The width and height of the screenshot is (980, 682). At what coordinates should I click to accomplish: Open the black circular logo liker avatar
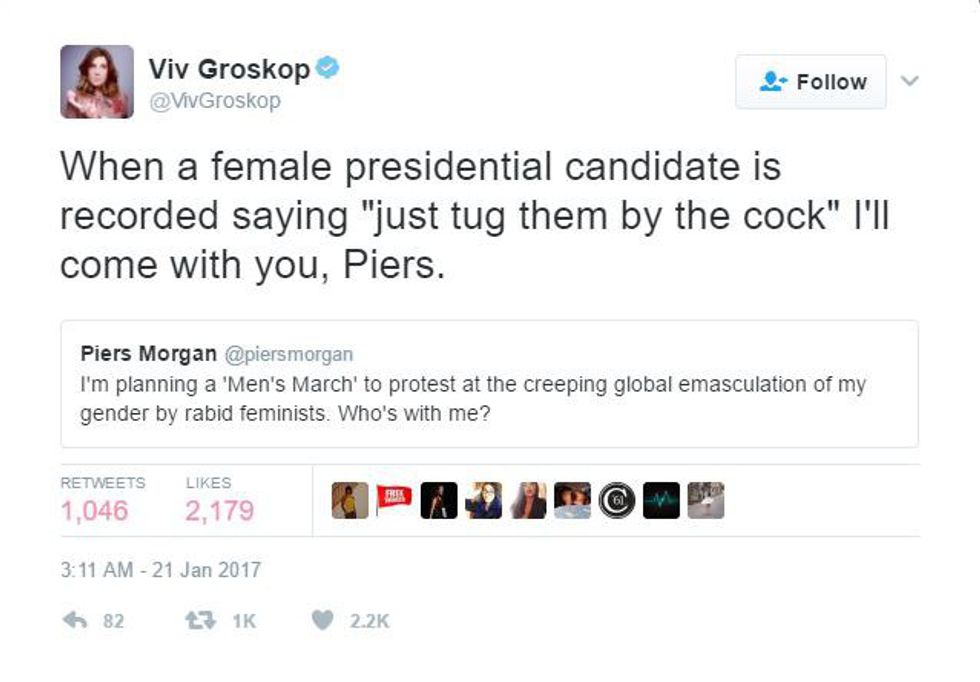[616, 500]
